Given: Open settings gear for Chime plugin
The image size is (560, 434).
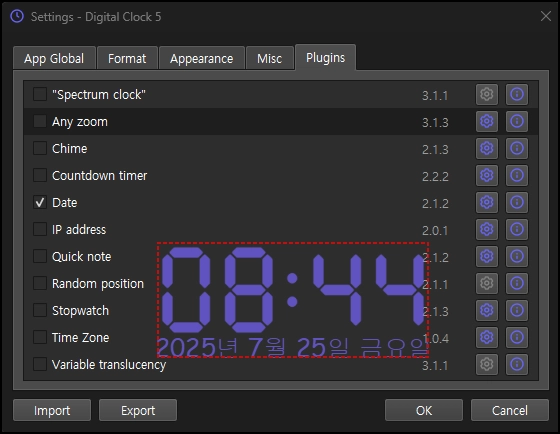Looking at the screenshot, I should tap(486, 148).
